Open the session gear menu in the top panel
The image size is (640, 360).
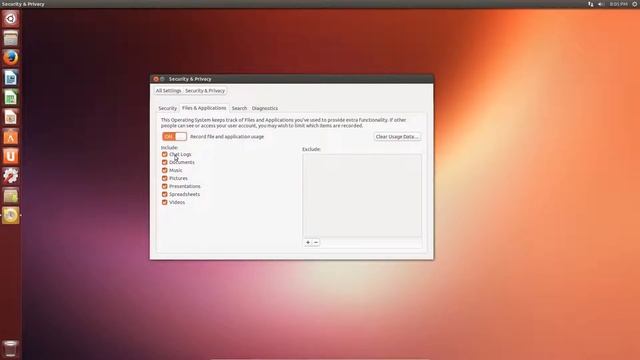pos(635,4)
